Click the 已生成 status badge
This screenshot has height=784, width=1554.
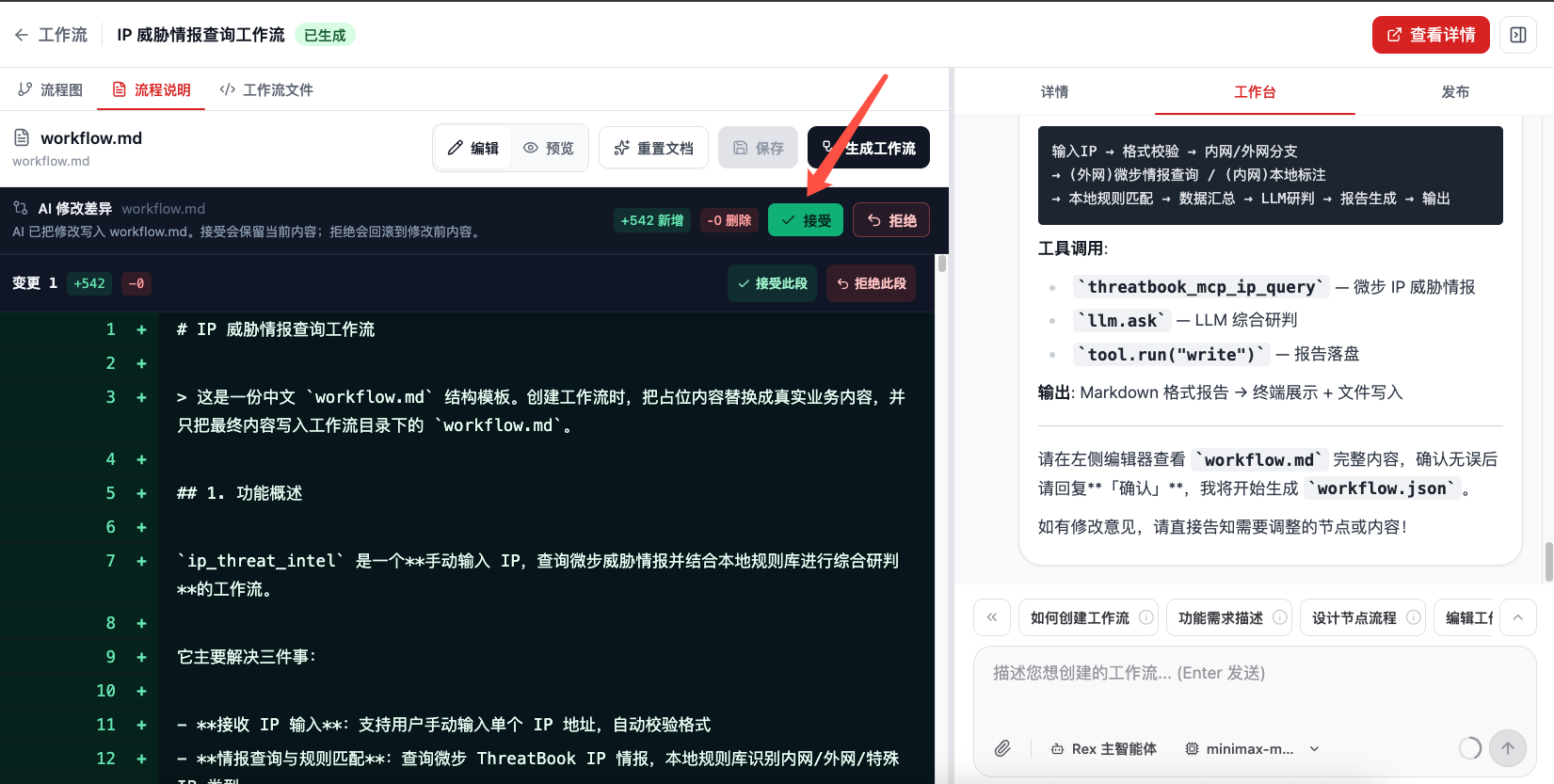325,35
